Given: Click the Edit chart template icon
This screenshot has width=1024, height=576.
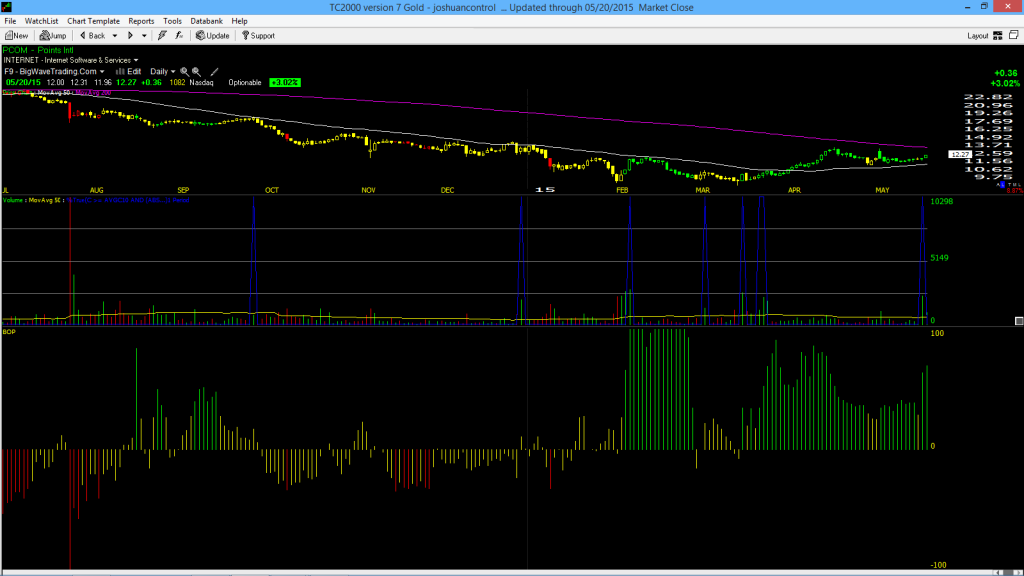Looking at the screenshot, I should click(129, 72).
